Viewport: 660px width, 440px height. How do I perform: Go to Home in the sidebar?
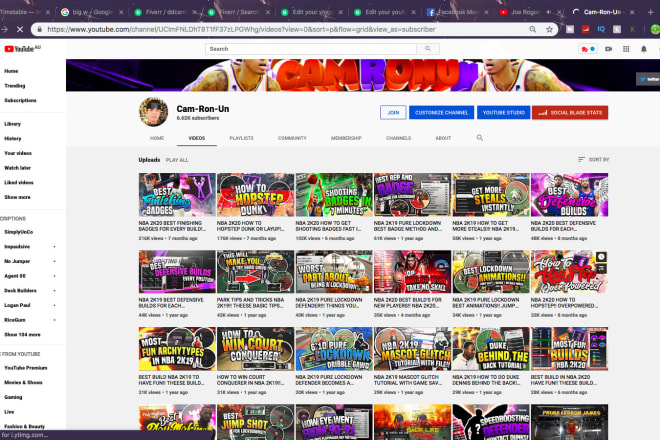(11, 71)
